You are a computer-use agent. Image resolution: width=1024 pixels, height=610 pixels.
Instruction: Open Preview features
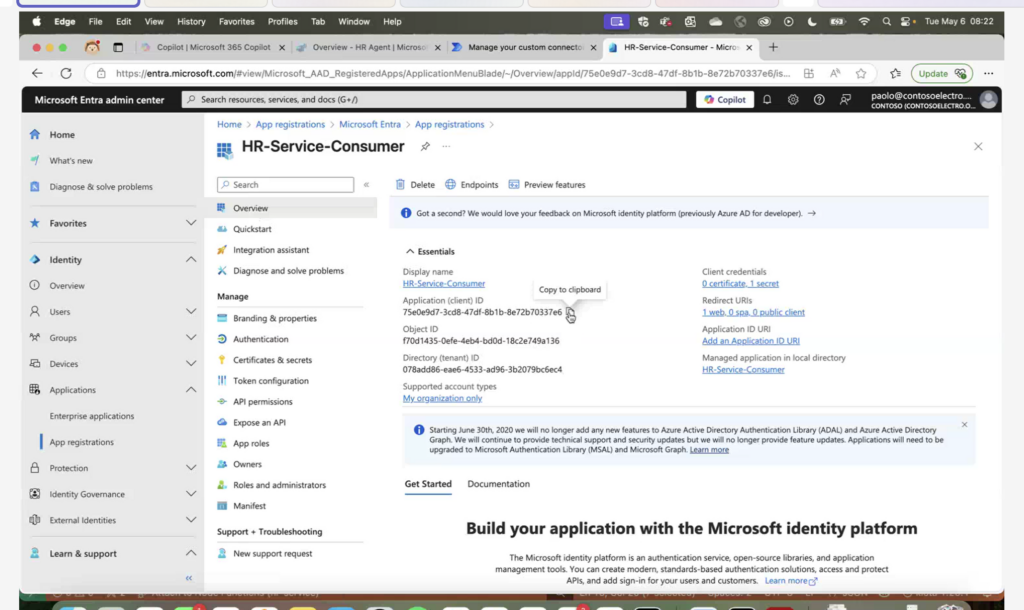[547, 185]
